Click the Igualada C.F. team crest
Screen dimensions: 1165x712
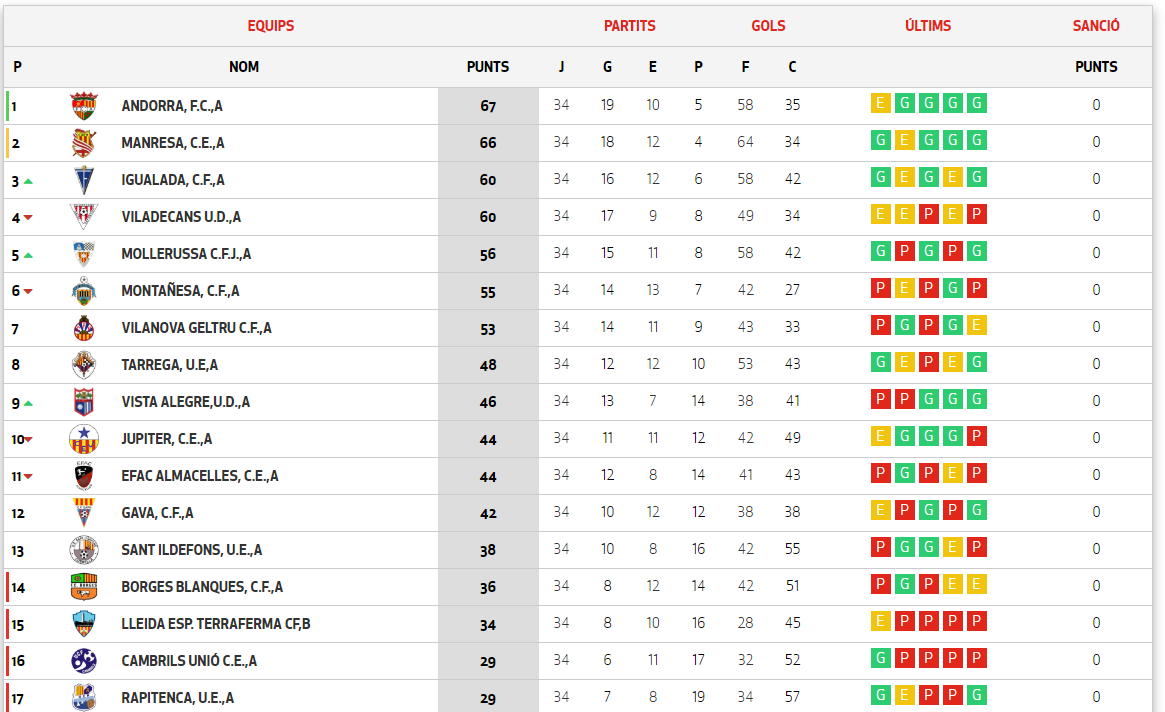click(84, 180)
